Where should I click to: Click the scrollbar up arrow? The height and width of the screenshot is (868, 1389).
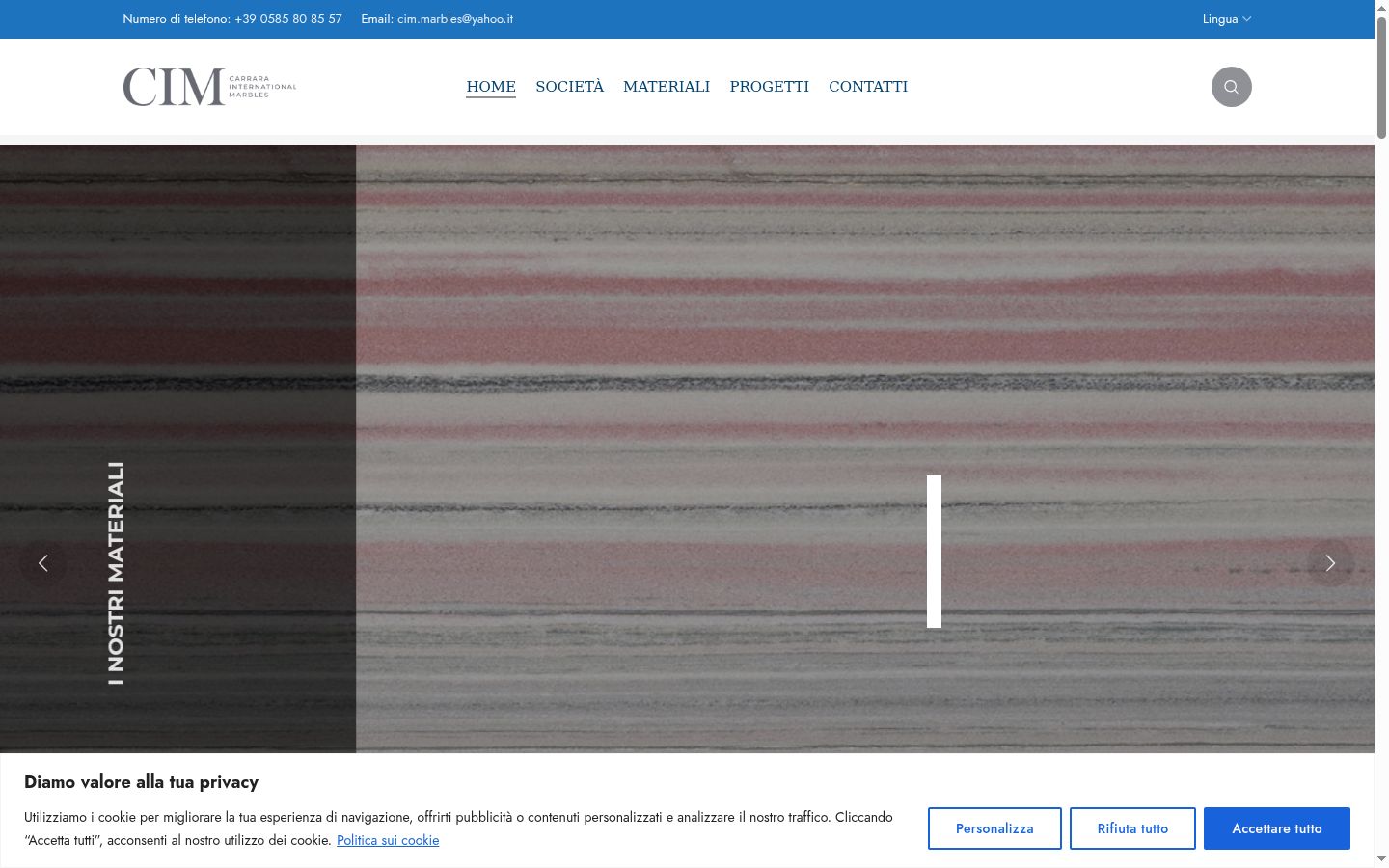(1381, 8)
